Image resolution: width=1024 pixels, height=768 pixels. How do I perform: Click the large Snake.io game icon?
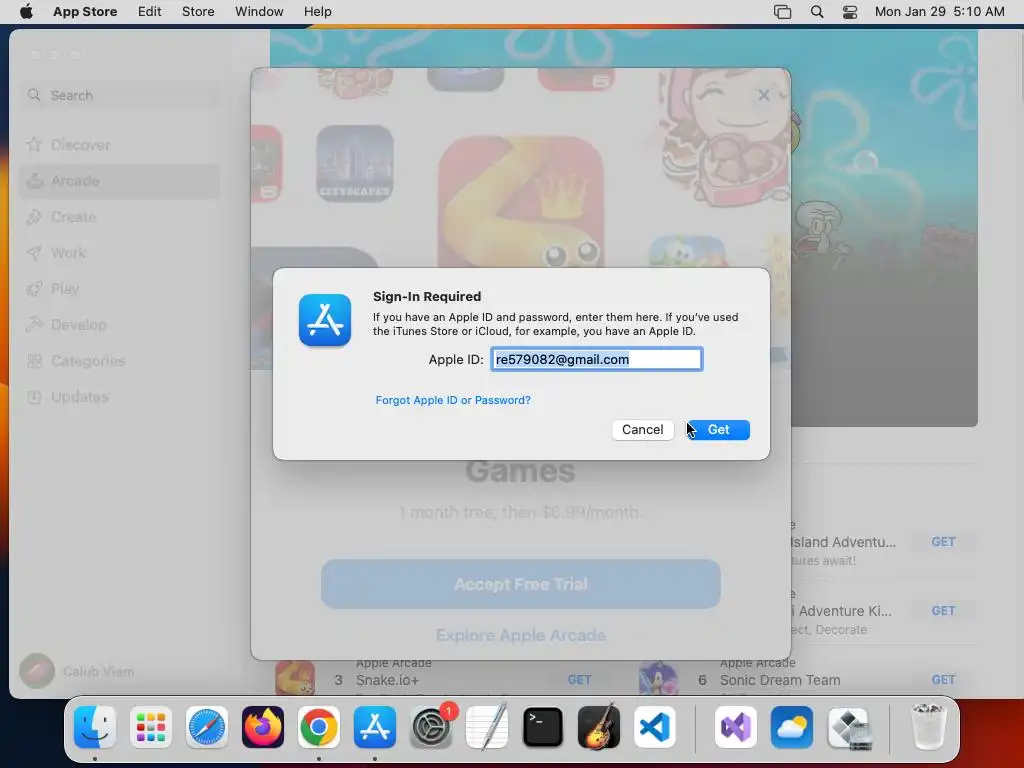(520, 201)
